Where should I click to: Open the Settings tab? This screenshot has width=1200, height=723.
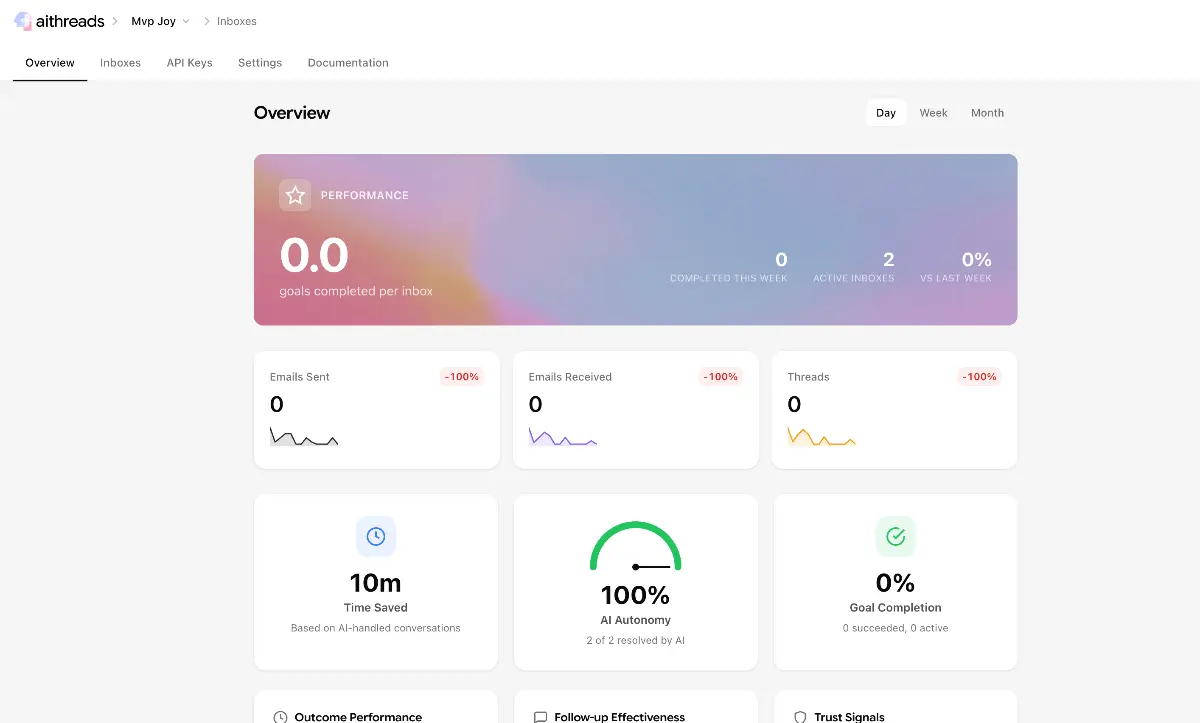tap(259, 62)
